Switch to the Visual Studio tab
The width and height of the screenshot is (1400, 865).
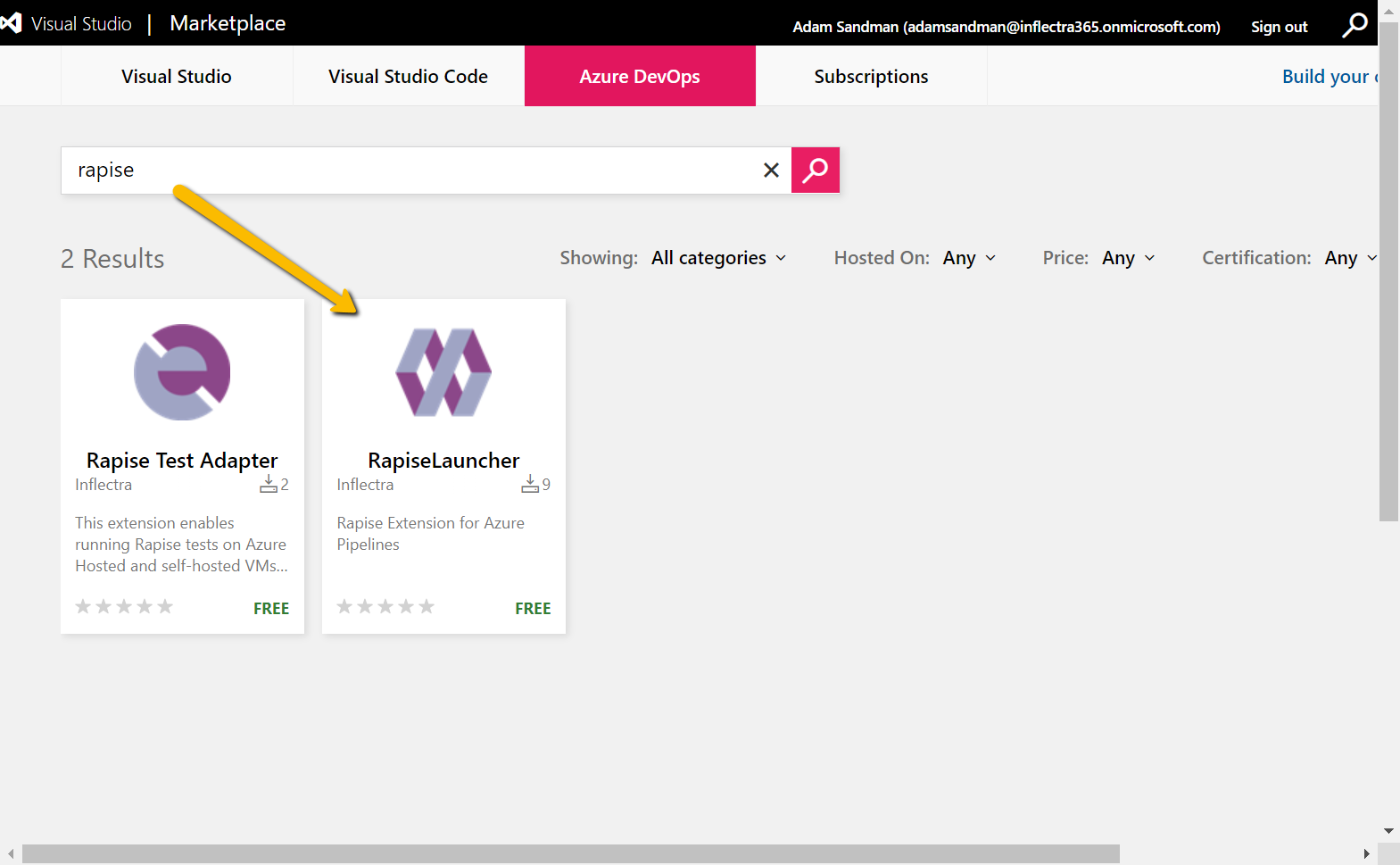tap(177, 77)
